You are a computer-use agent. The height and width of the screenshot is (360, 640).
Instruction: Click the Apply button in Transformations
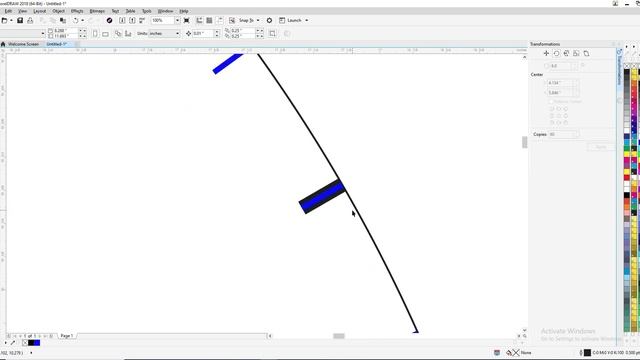point(601,147)
